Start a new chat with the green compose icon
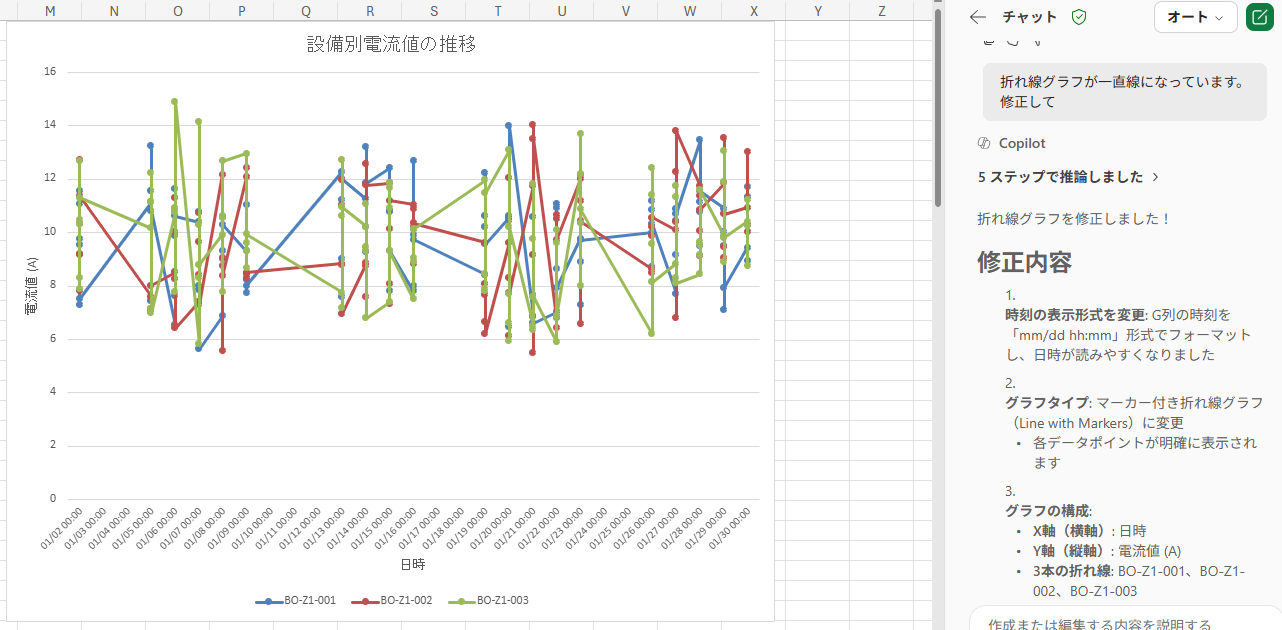The image size is (1282, 630). (x=1260, y=17)
